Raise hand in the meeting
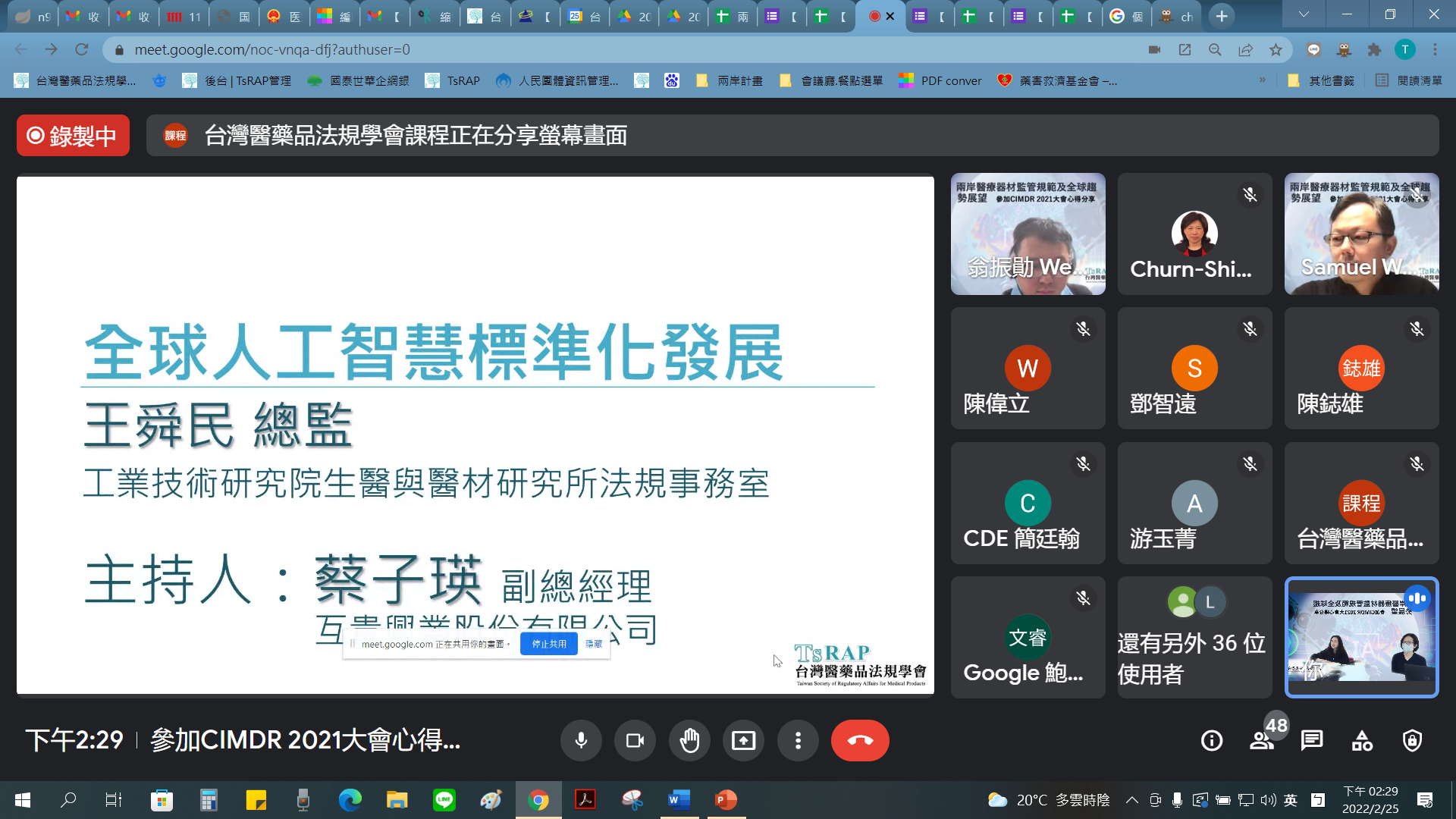The image size is (1456, 819). click(x=689, y=740)
